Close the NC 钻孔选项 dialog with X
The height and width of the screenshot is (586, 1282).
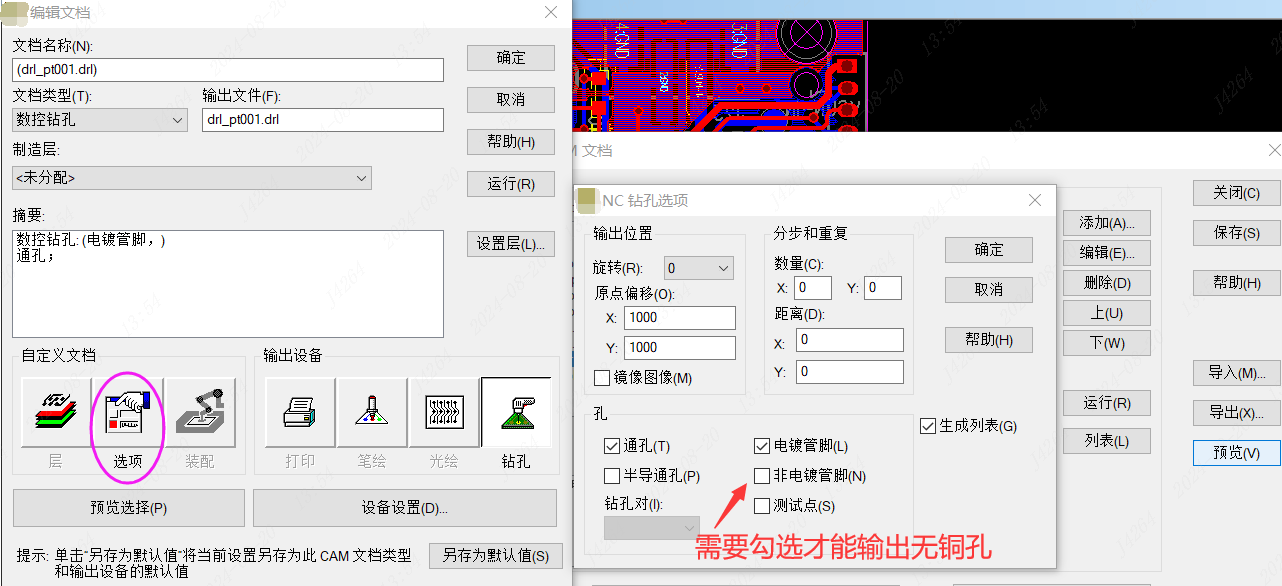coord(1035,200)
